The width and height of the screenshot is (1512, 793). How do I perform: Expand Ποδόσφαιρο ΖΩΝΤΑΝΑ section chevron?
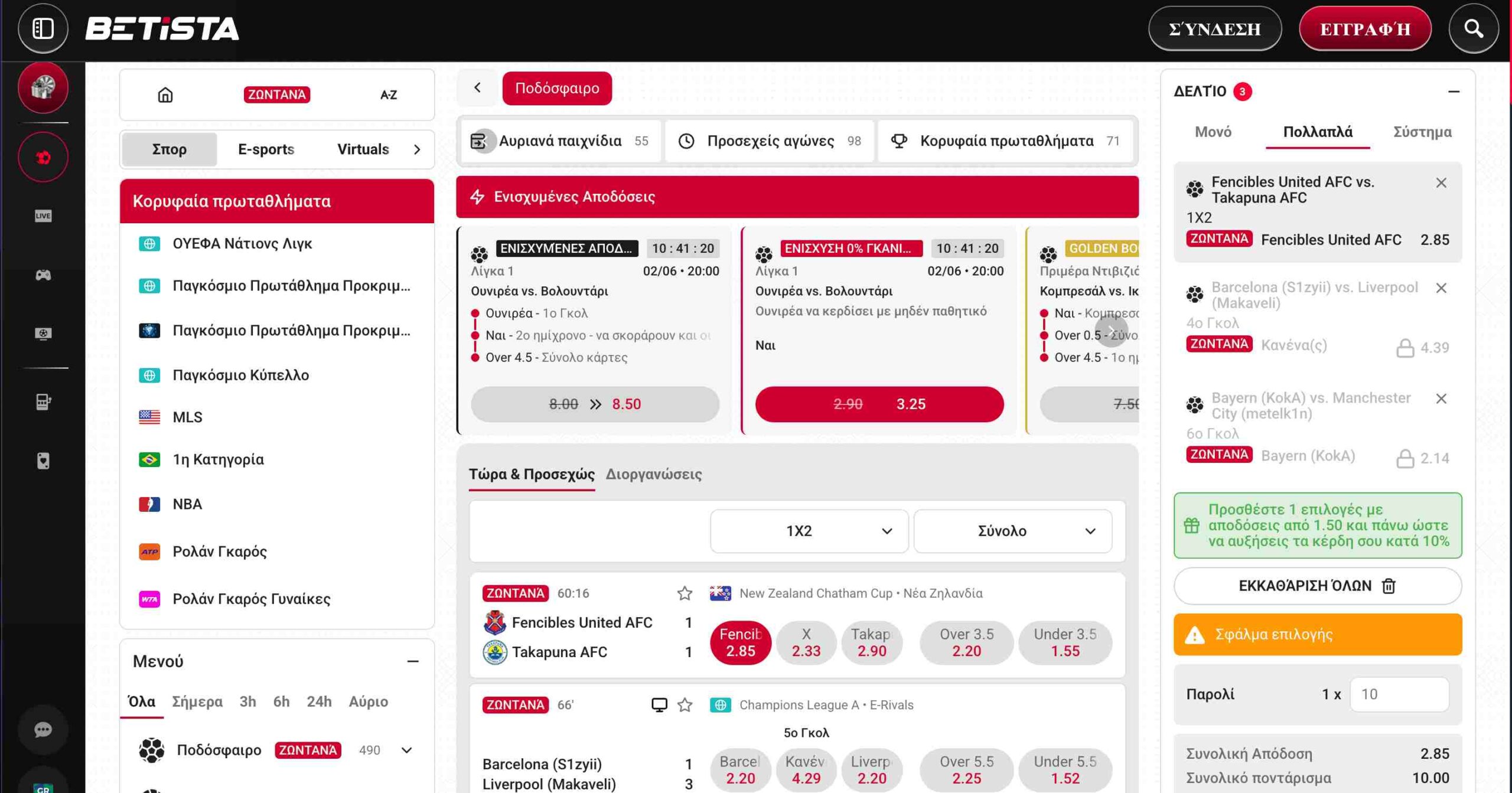point(406,750)
